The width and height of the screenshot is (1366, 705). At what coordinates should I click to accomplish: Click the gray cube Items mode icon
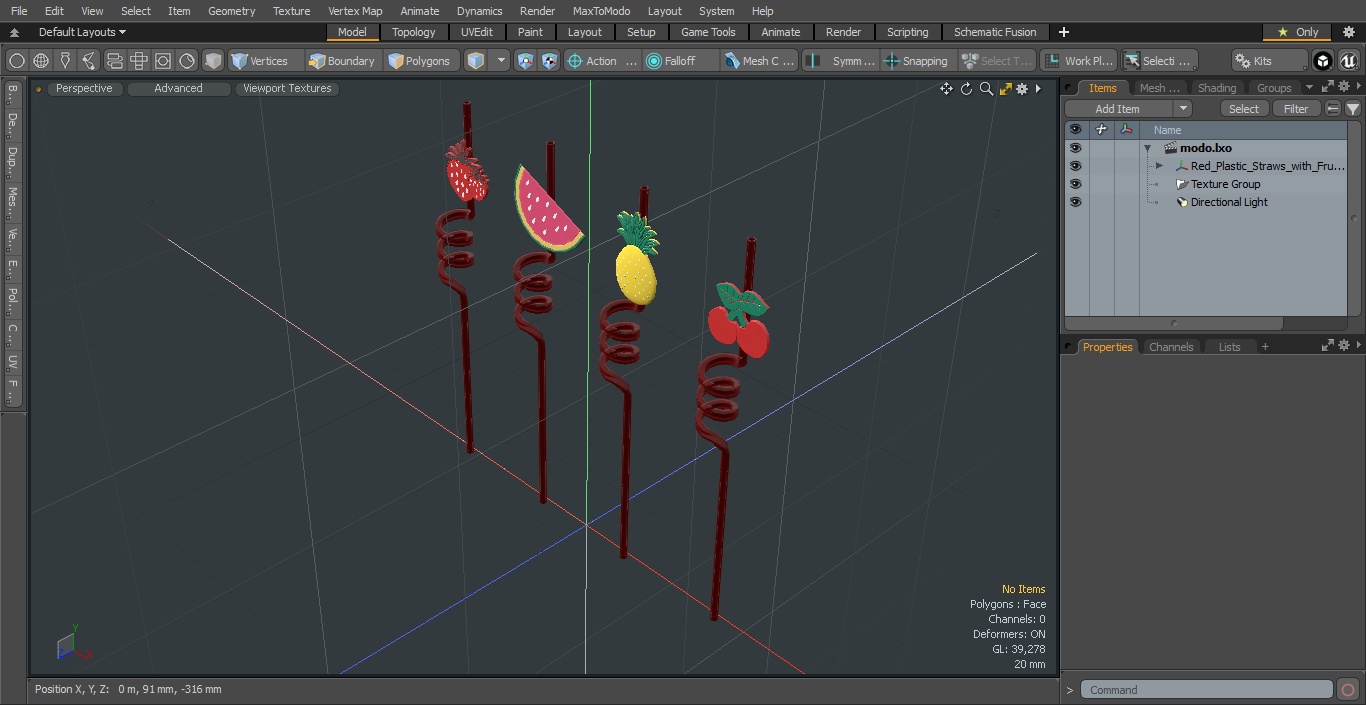coord(213,61)
